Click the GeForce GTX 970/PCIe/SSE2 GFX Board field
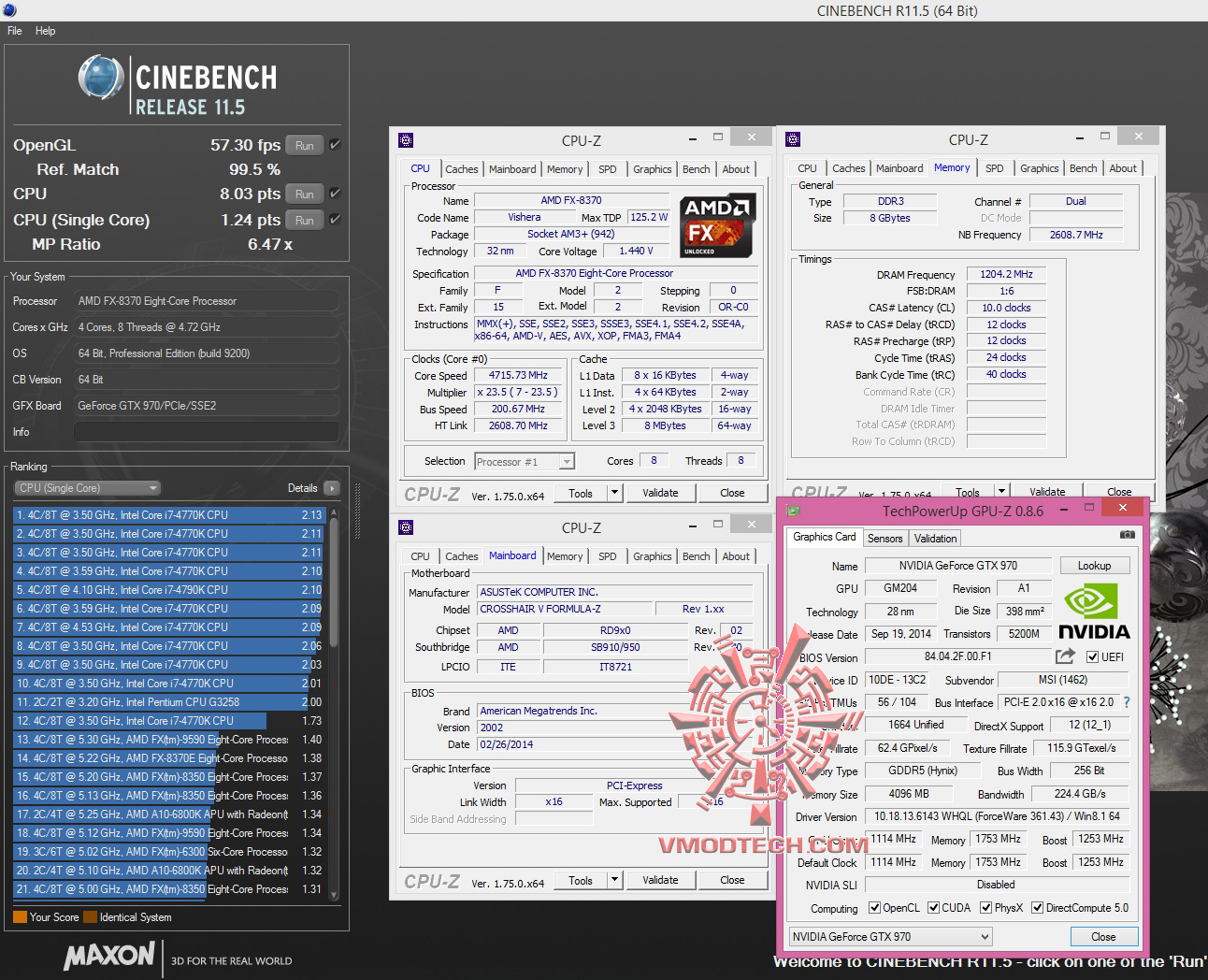The height and width of the screenshot is (980, 1208). click(206, 406)
